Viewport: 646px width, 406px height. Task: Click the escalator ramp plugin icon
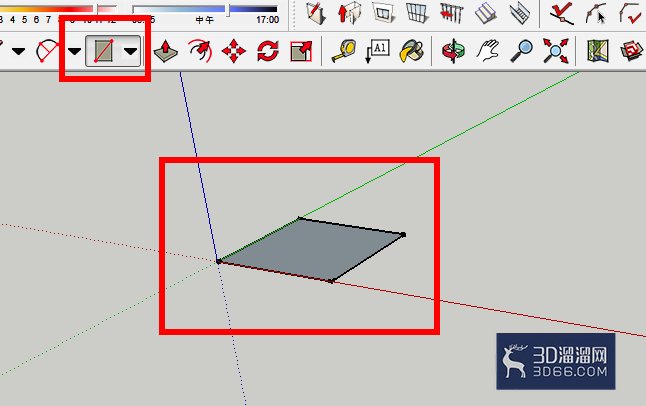[520, 13]
